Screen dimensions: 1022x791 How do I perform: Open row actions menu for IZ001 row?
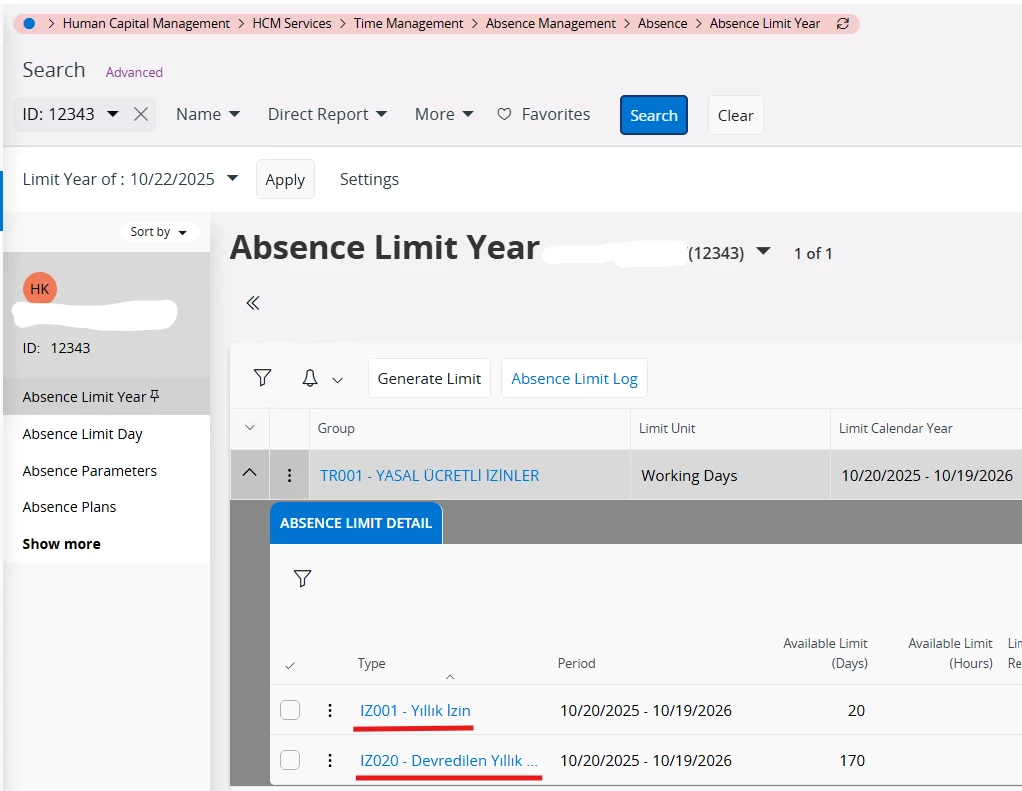click(330, 710)
